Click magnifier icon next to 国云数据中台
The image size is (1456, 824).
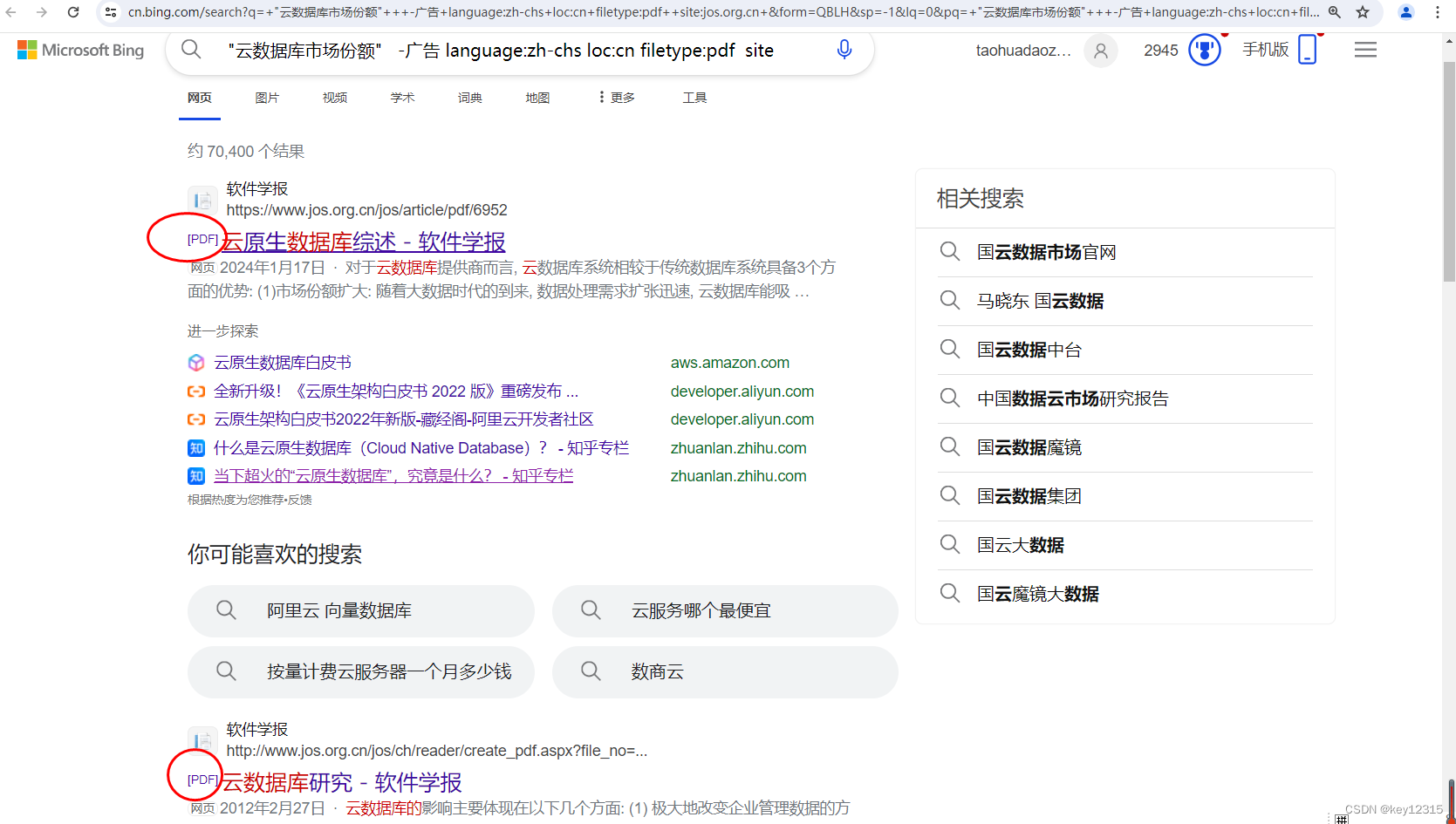point(950,350)
